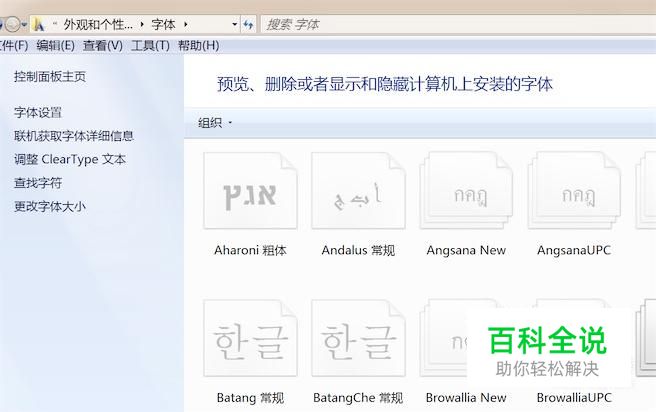Viewport: 656px width, 412px height.
Task: Open recent pages dropdown next to nav arrows
Action: [24, 25]
